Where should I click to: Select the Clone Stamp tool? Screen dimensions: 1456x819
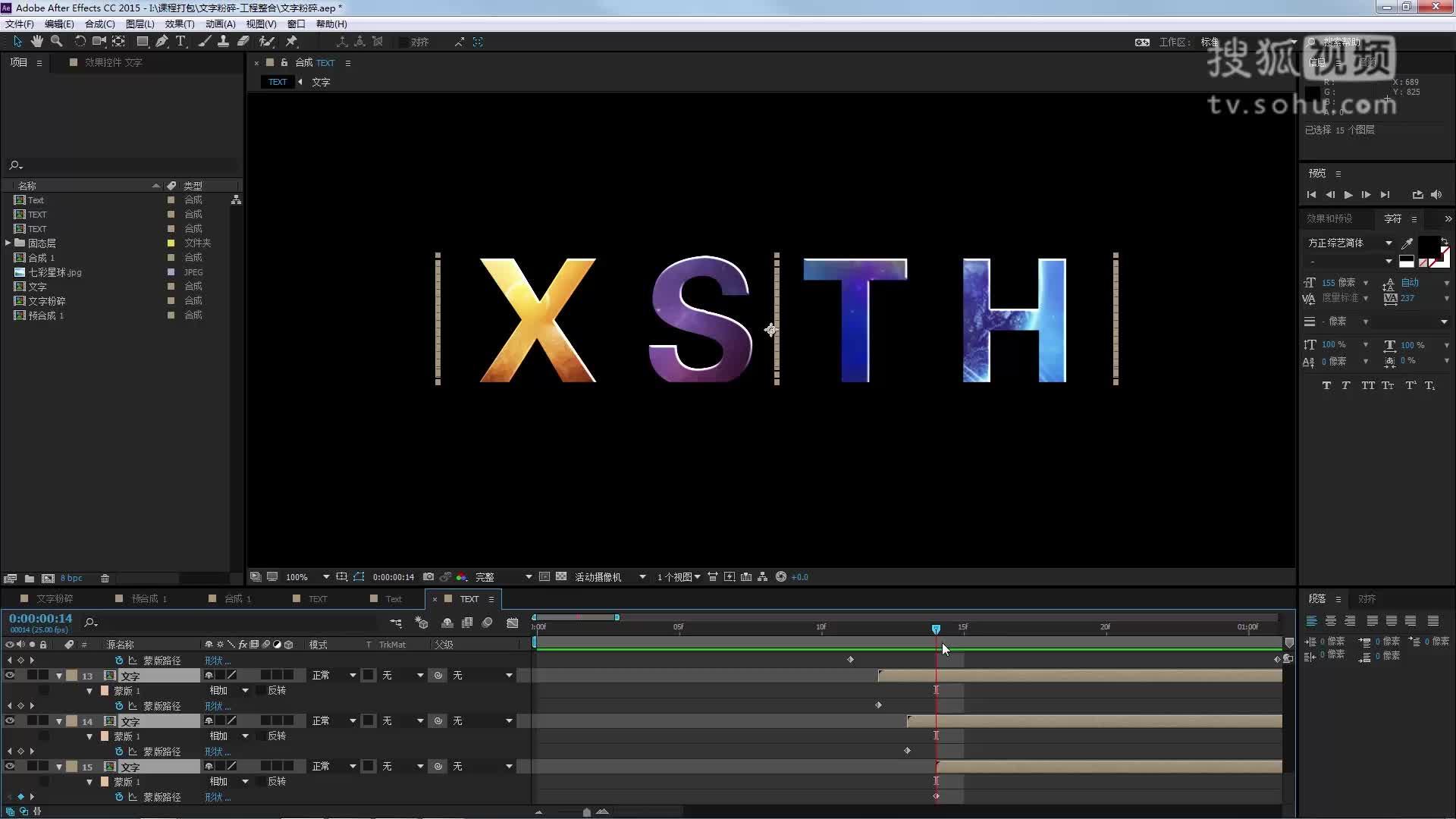click(223, 42)
